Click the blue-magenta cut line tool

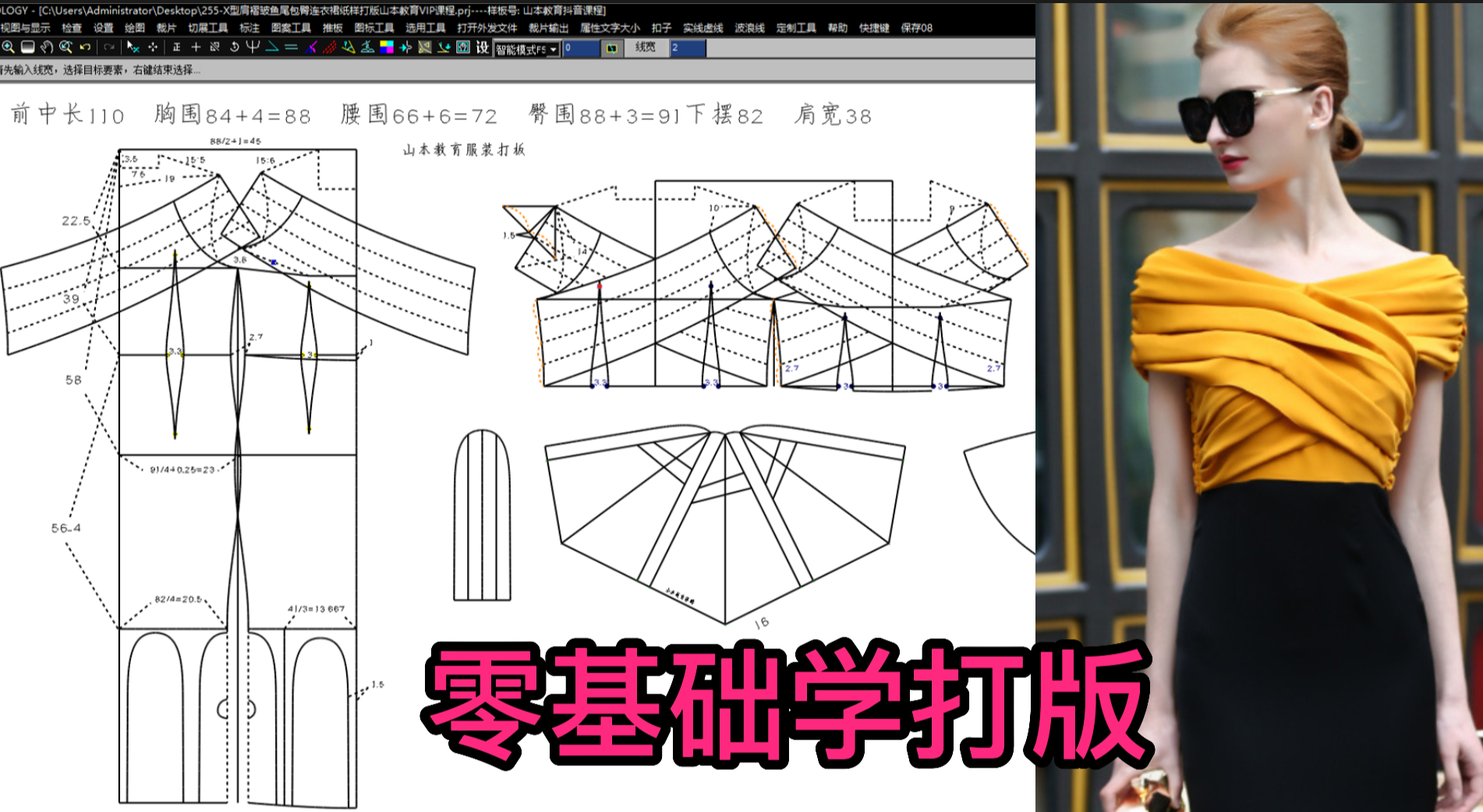pos(311,47)
